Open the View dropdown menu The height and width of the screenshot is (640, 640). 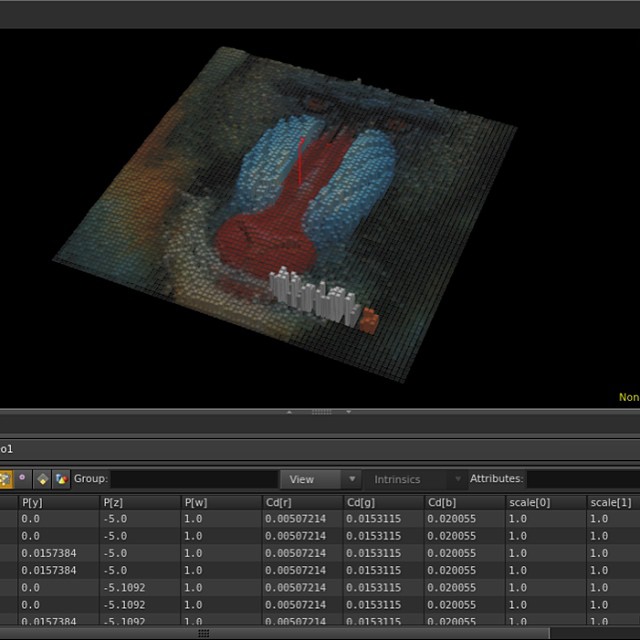tap(320, 479)
